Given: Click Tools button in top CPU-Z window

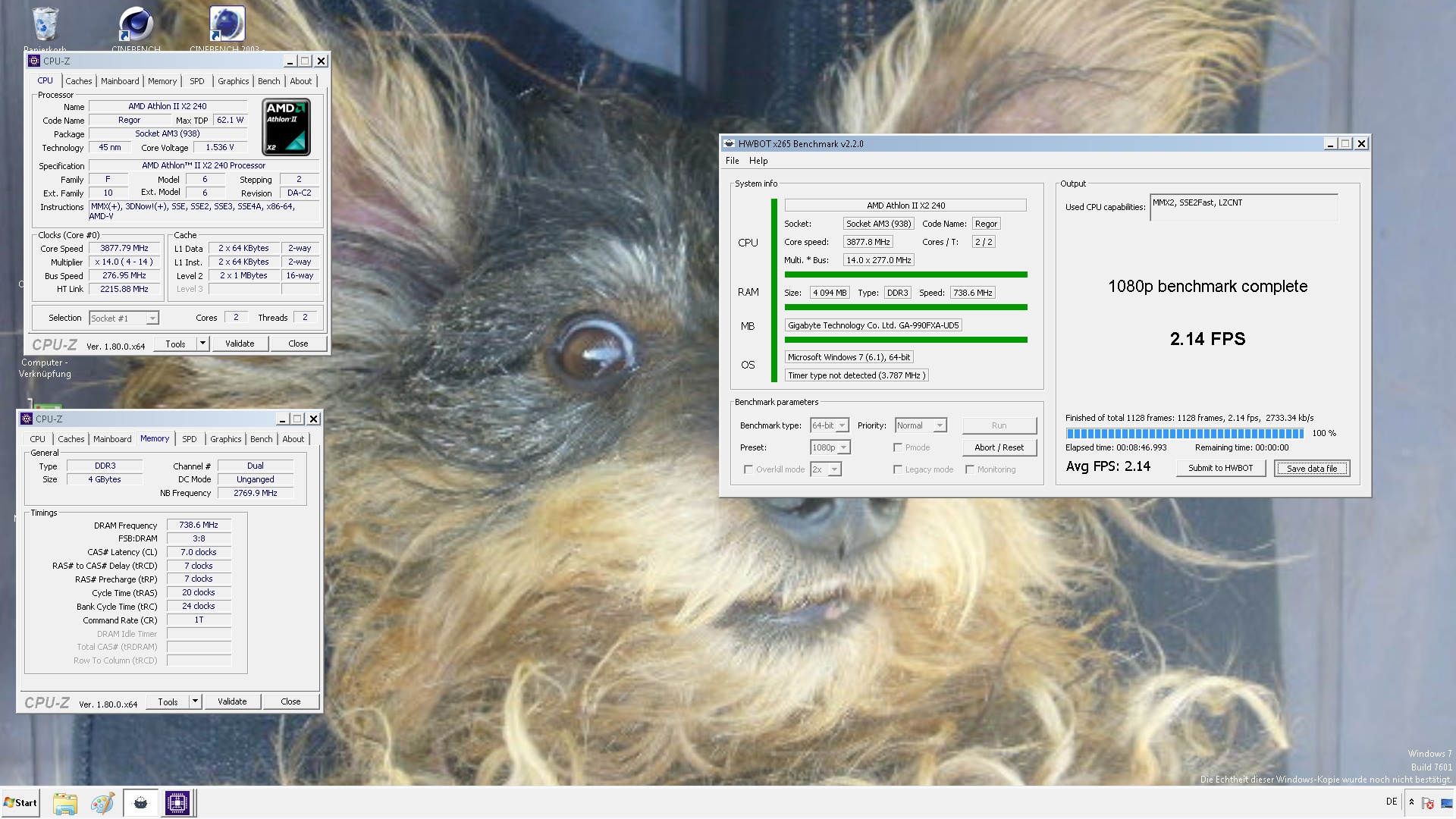Looking at the screenshot, I should coord(175,344).
